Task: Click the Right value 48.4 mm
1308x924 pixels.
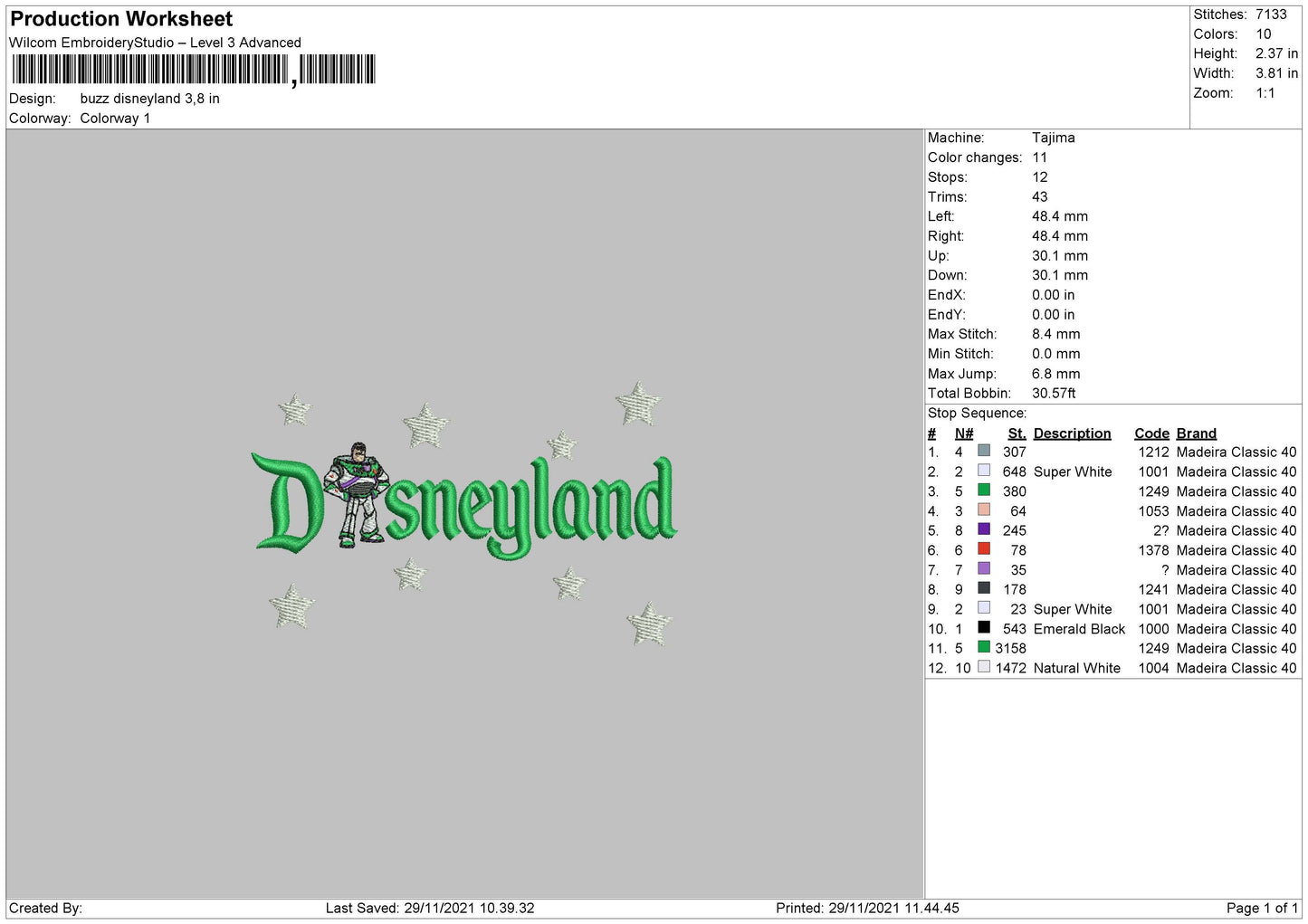Action: tap(1060, 236)
